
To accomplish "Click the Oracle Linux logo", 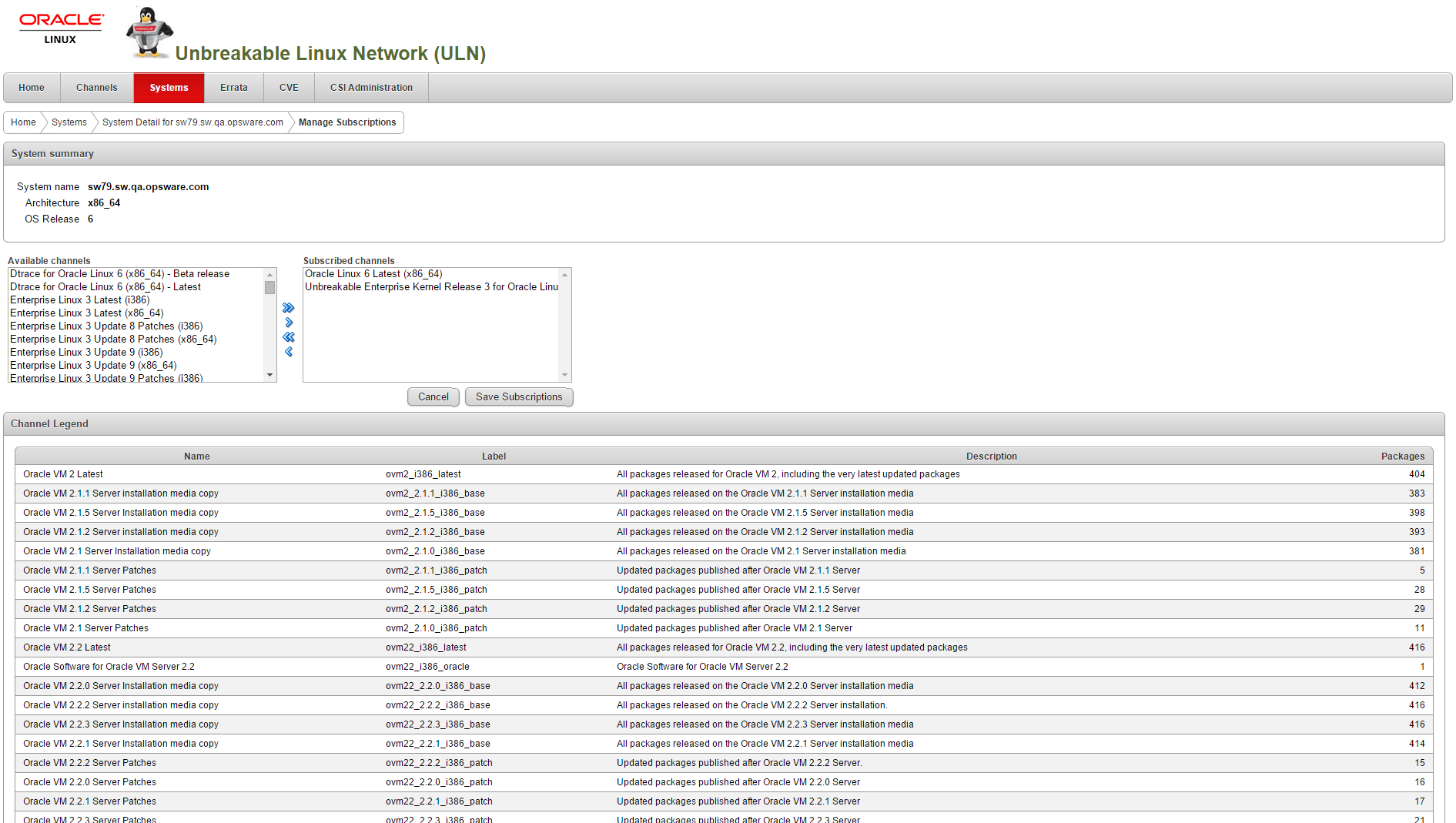I will click(61, 28).
